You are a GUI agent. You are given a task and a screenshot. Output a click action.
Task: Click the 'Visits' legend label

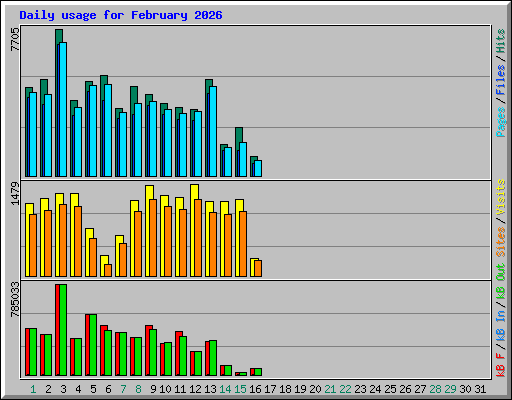tap(501, 197)
